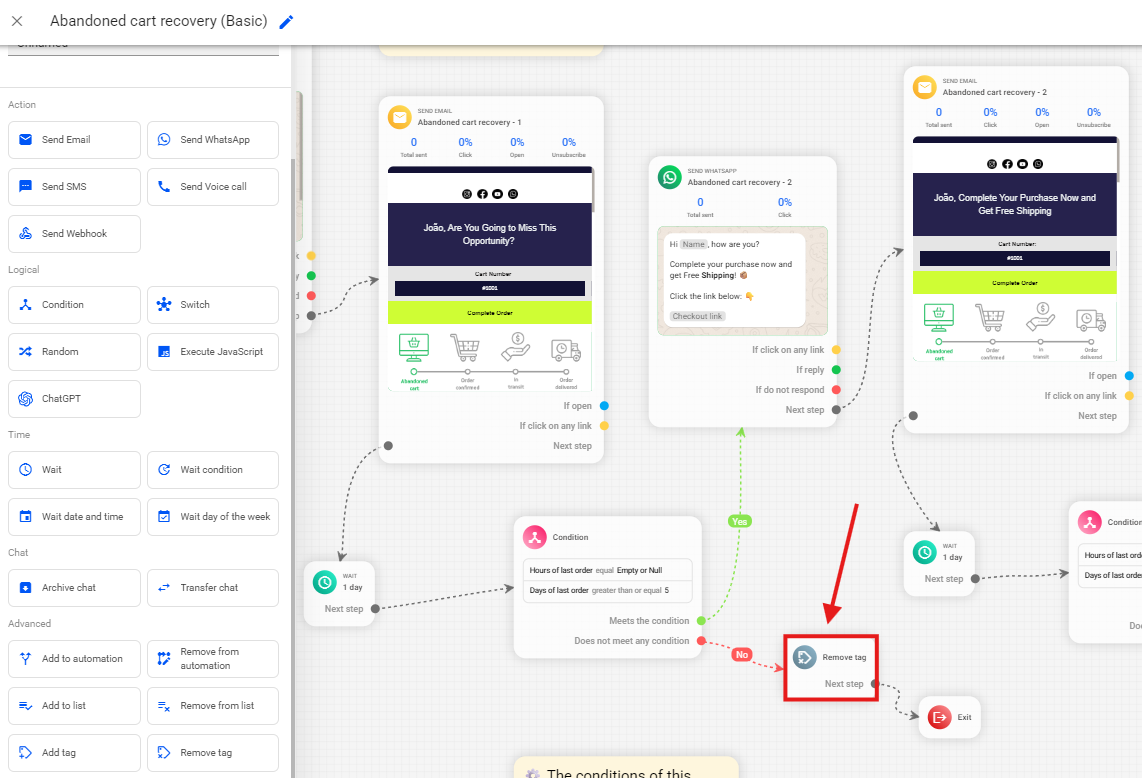
Task: Click the Complete Order button in email 1
Action: click(x=490, y=313)
